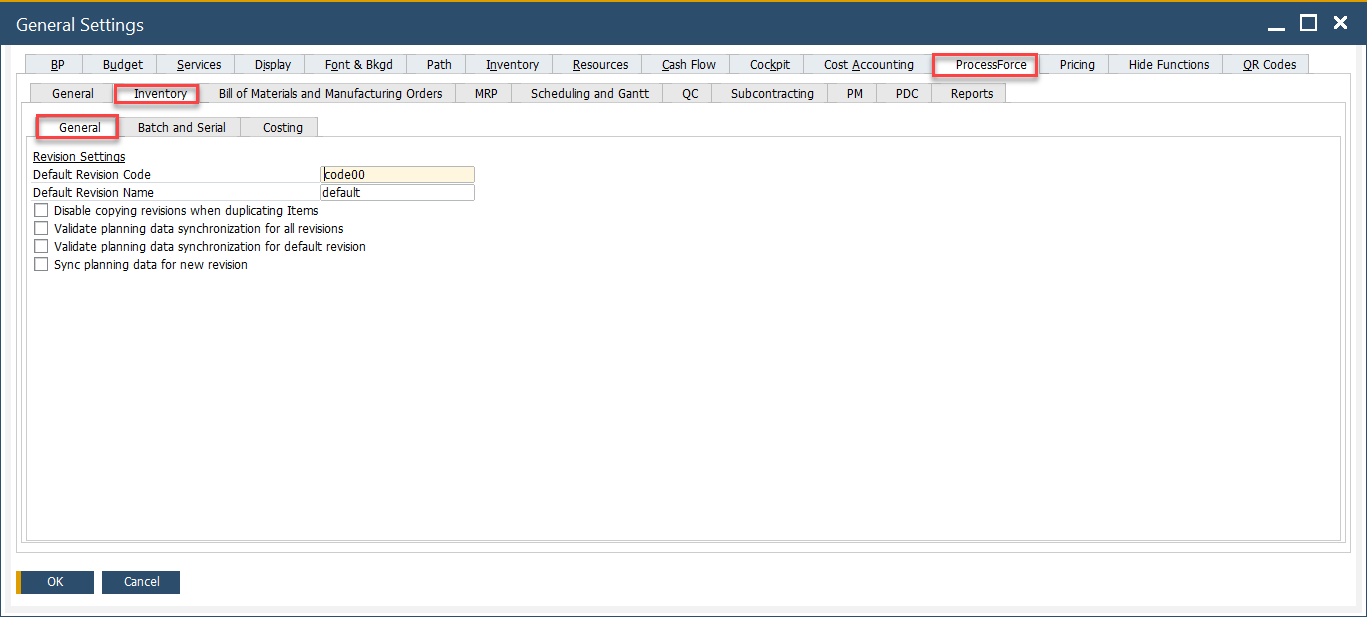Toggle Validate planning data synchronization for default revision
Image resolution: width=1367 pixels, height=617 pixels.
click(41, 247)
